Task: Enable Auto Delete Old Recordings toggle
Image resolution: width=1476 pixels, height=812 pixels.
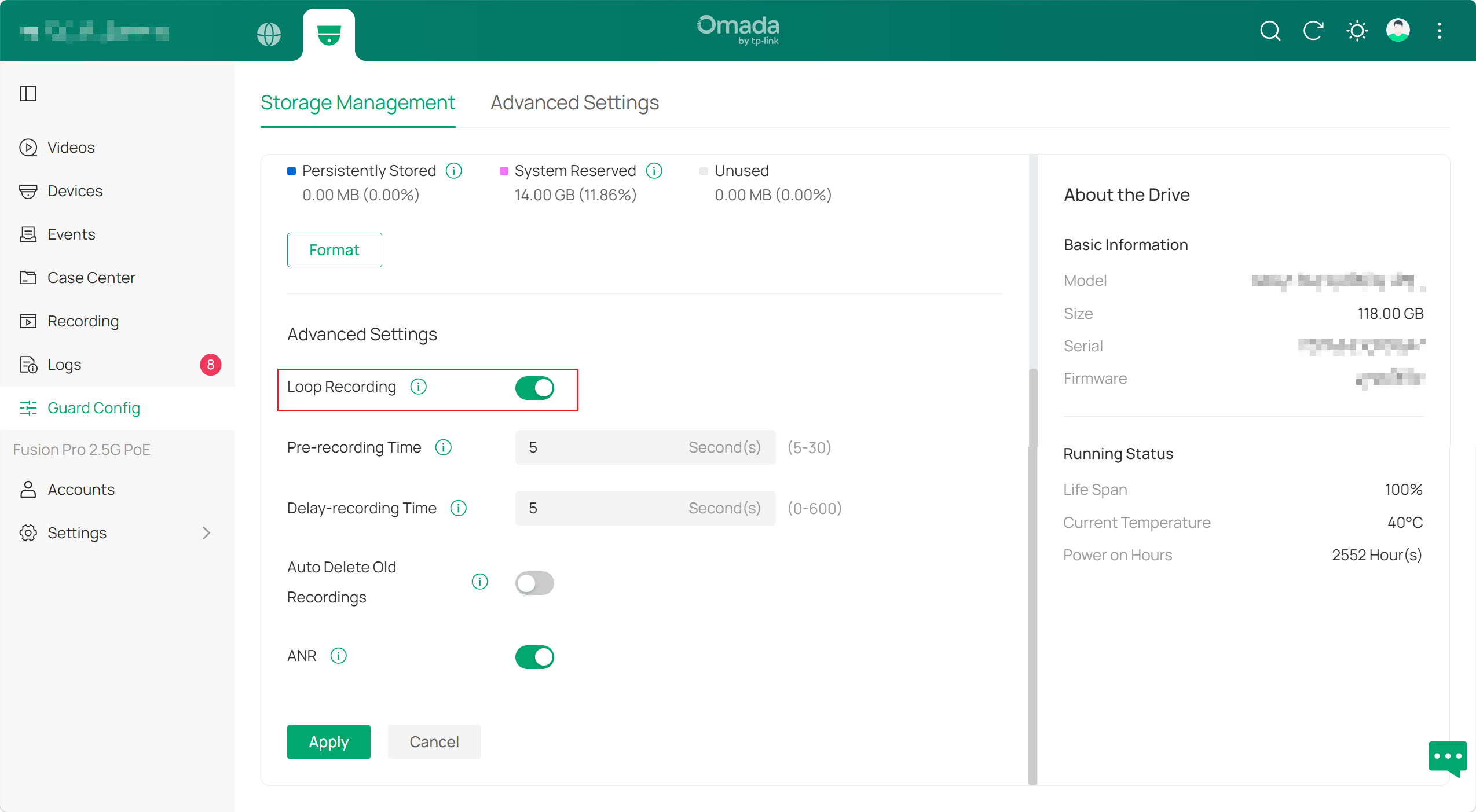Action: tap(534, 583)
